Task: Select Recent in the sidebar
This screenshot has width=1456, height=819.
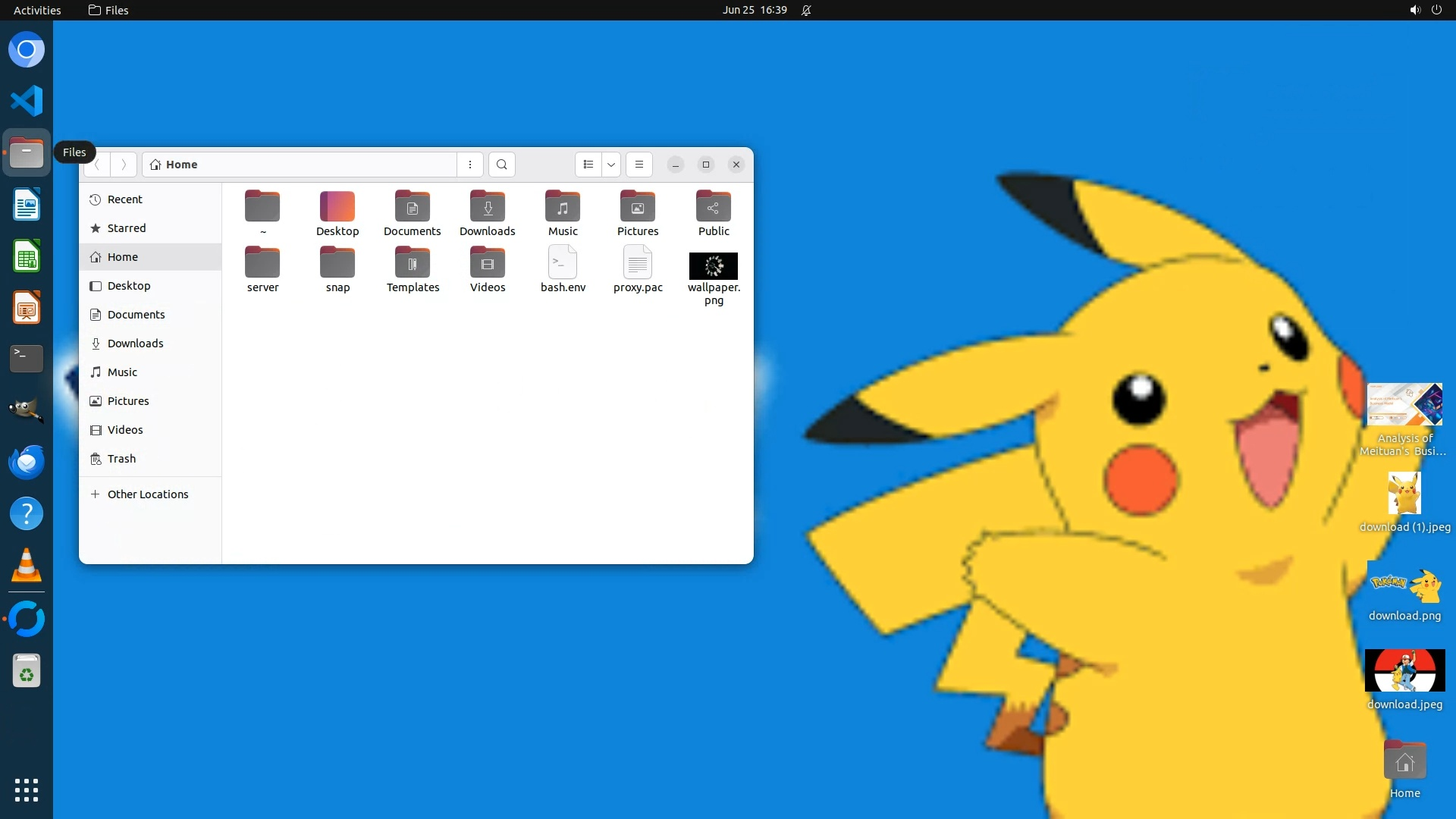Action: click(125, 199)
